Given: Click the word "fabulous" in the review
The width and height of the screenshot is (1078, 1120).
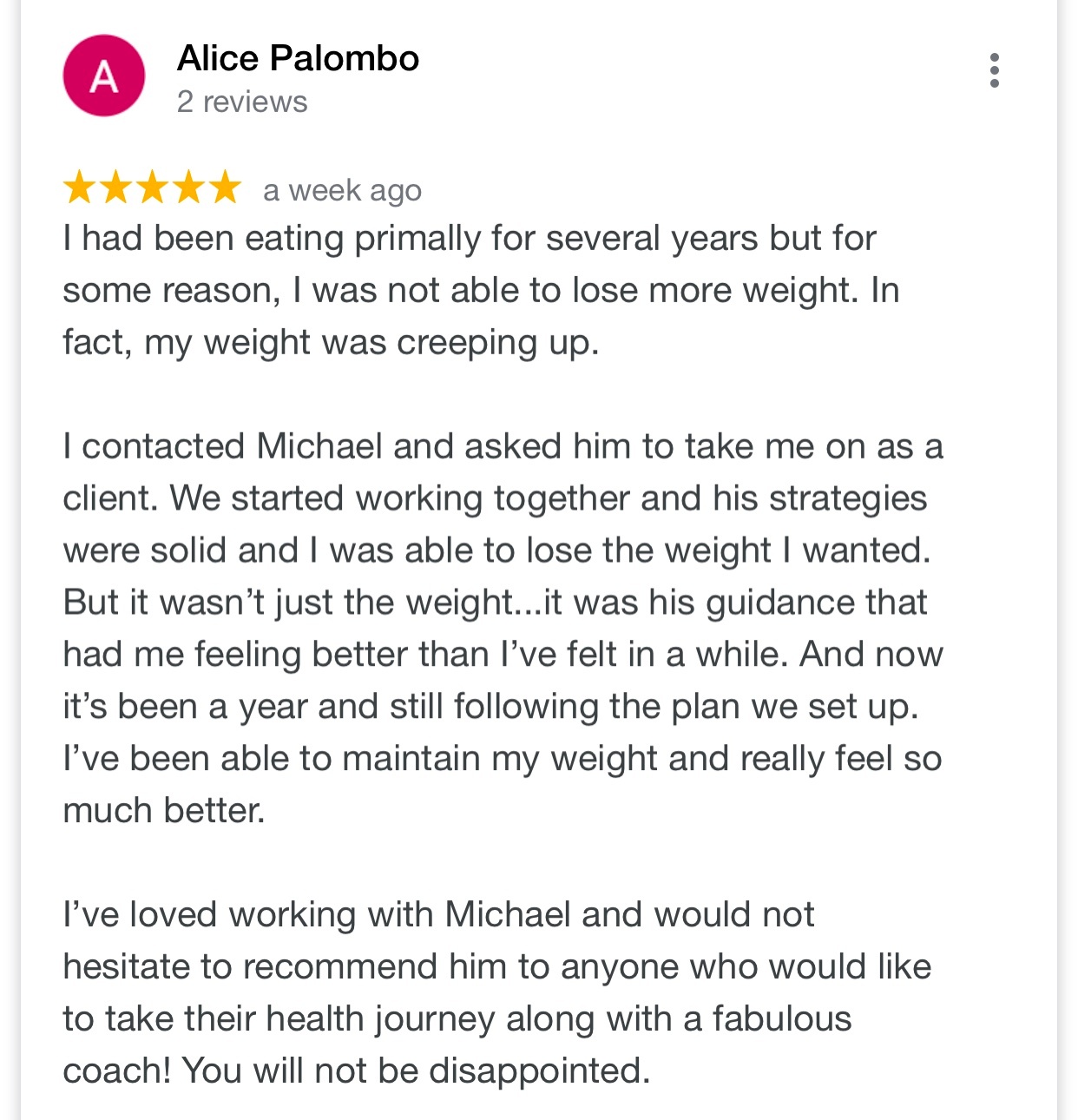Looking at the screenshot, I should (781, 1018).
